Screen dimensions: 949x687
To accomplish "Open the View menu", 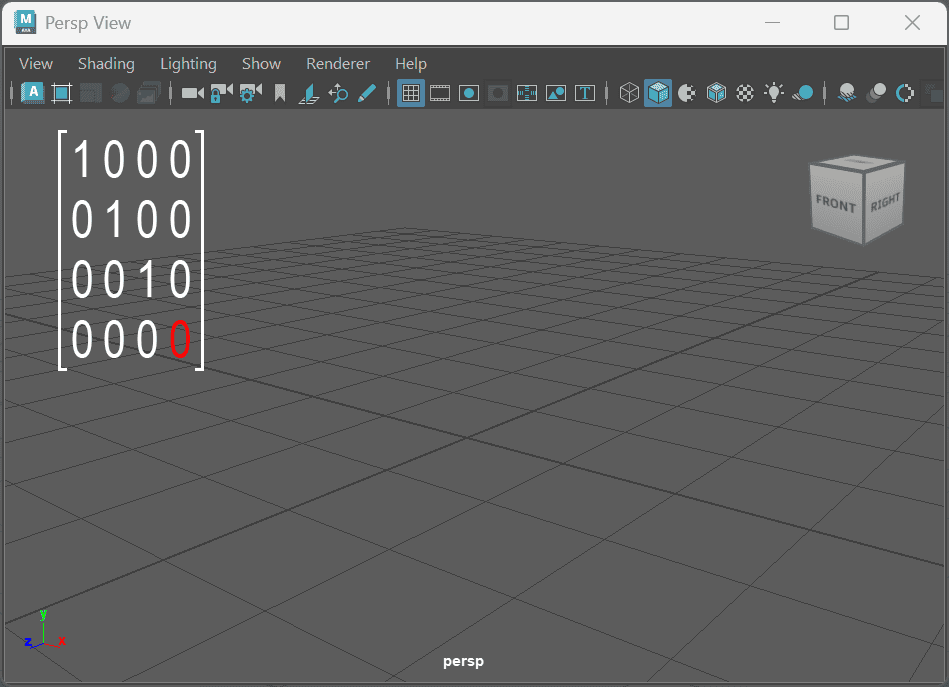I will (36, 63).
